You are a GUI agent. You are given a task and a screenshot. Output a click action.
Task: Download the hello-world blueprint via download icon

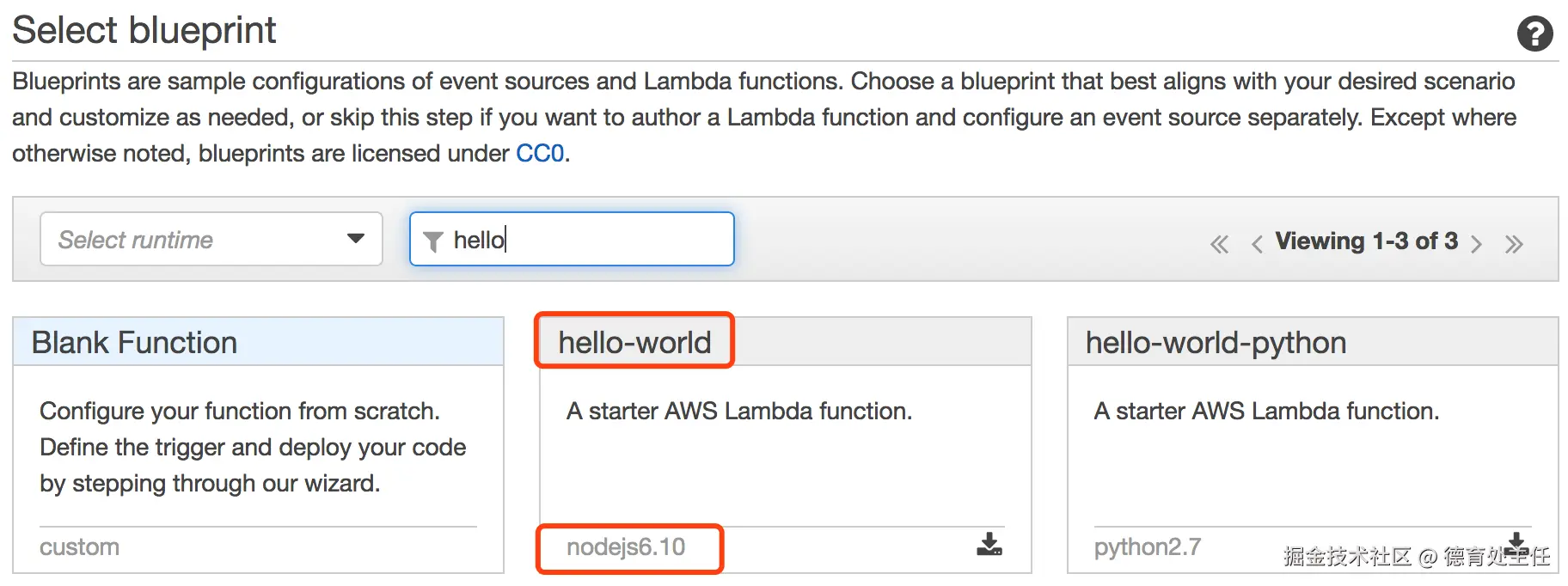coord(989,544)
